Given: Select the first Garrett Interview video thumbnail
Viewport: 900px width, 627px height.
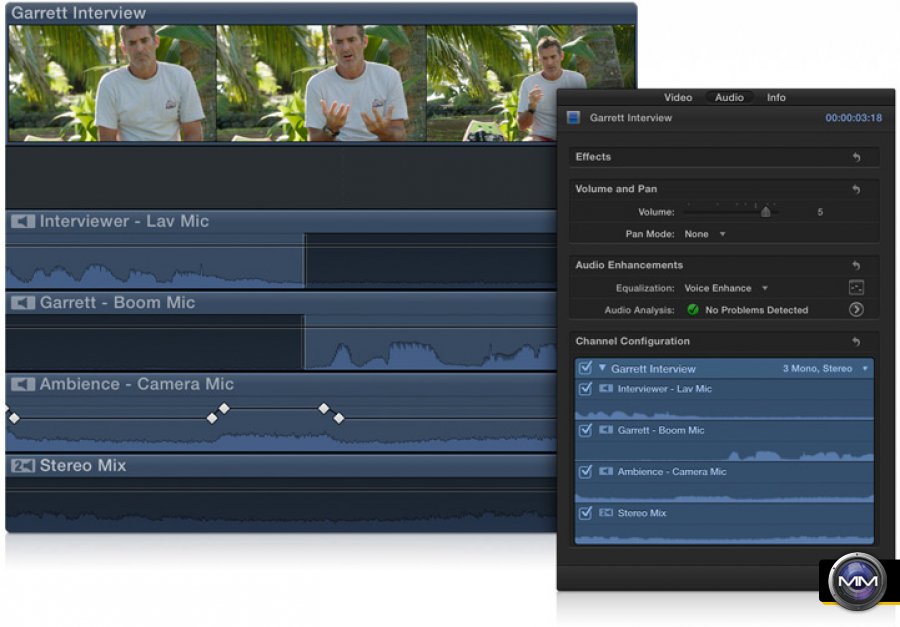Looking at the screenshot, I should pos(112,83).
